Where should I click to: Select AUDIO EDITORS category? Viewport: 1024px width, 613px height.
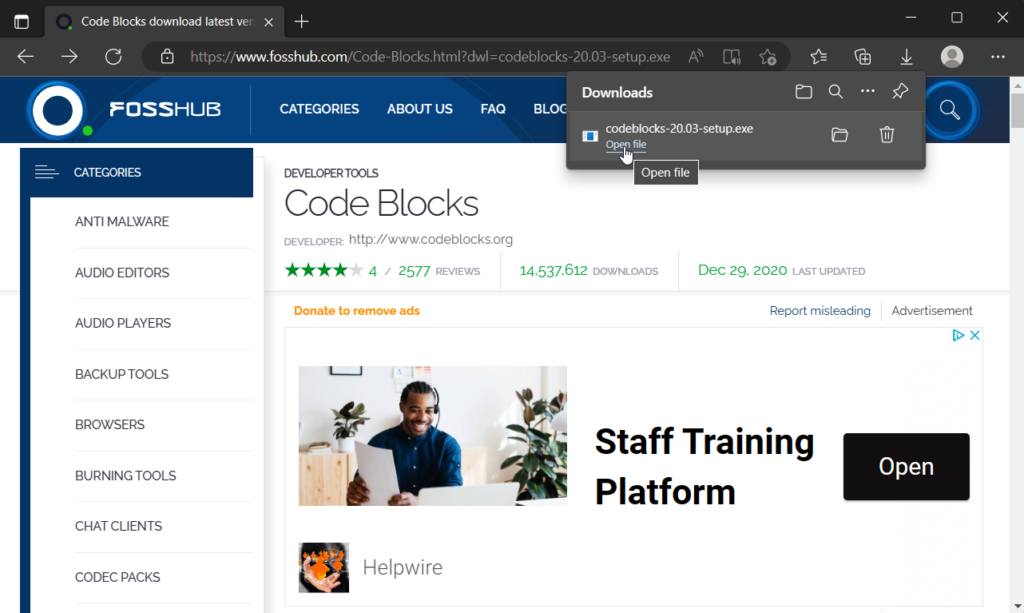point(122,273)
